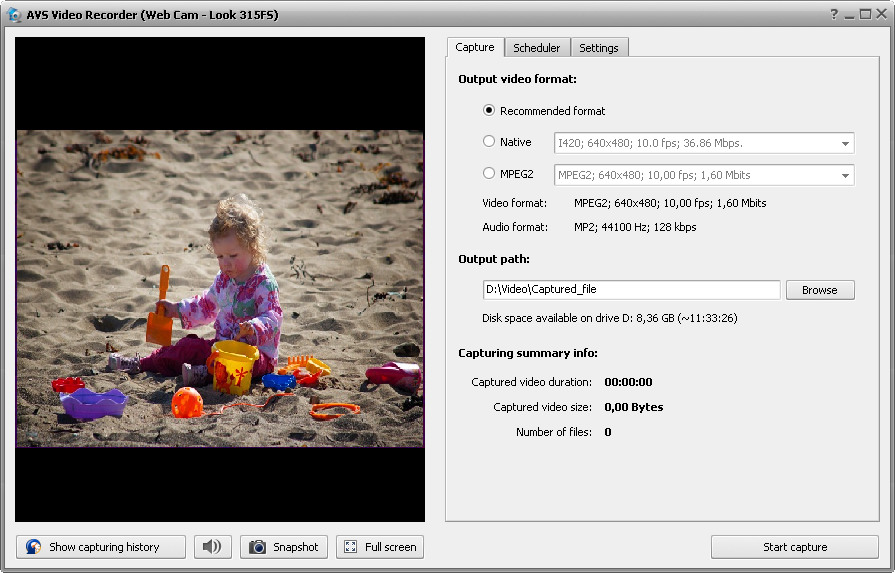Image resolution: width=895 pixels, height=573 pixels.
Task: Minimize the AVS Video Recorder window
Action: [x=850, y=15]
